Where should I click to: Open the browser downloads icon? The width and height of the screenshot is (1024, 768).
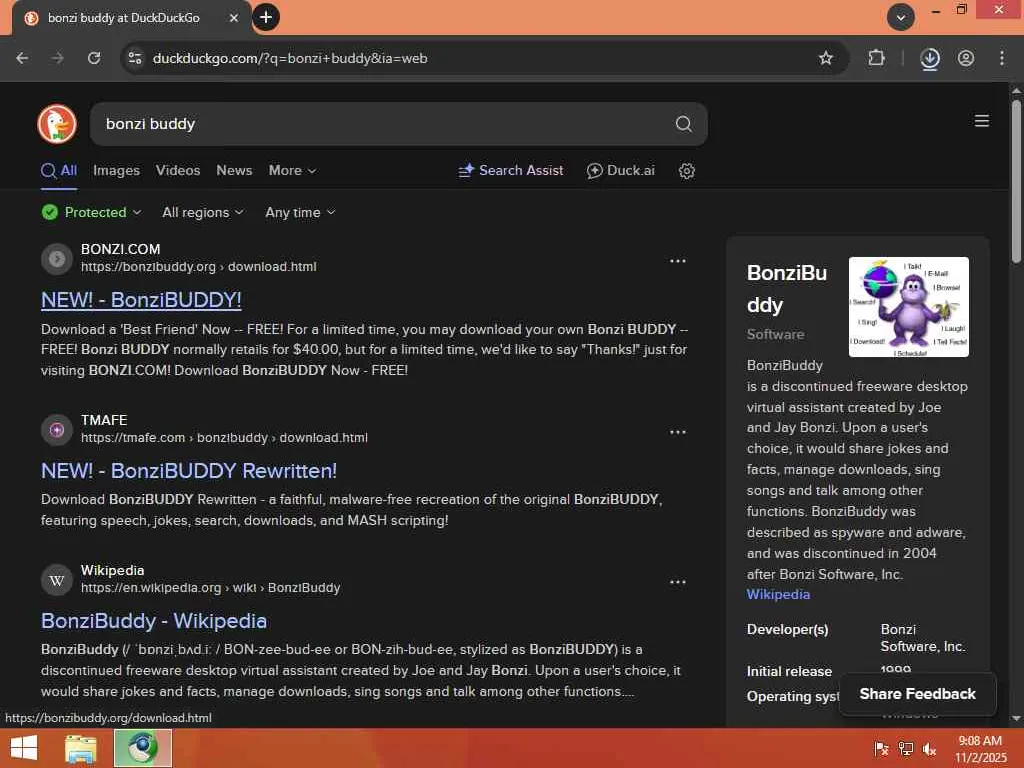[x=929, y=59]
